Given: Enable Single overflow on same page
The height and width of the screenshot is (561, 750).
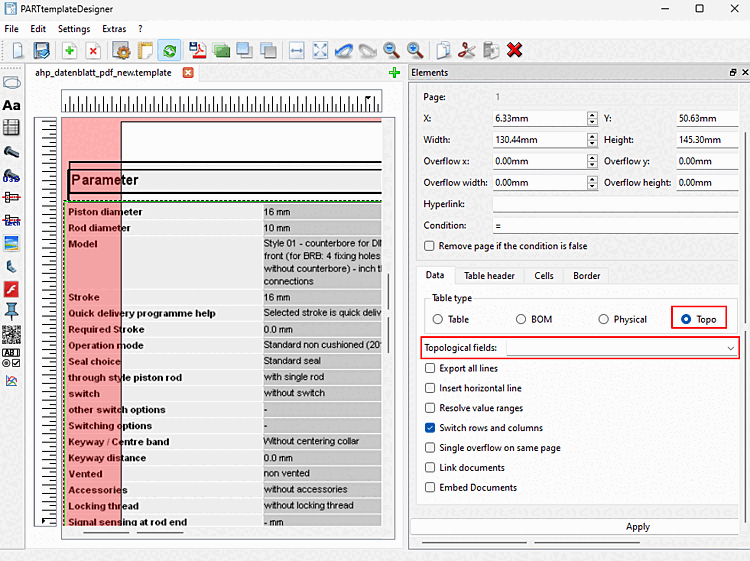Looking at the screenshot, I should 430,448.
